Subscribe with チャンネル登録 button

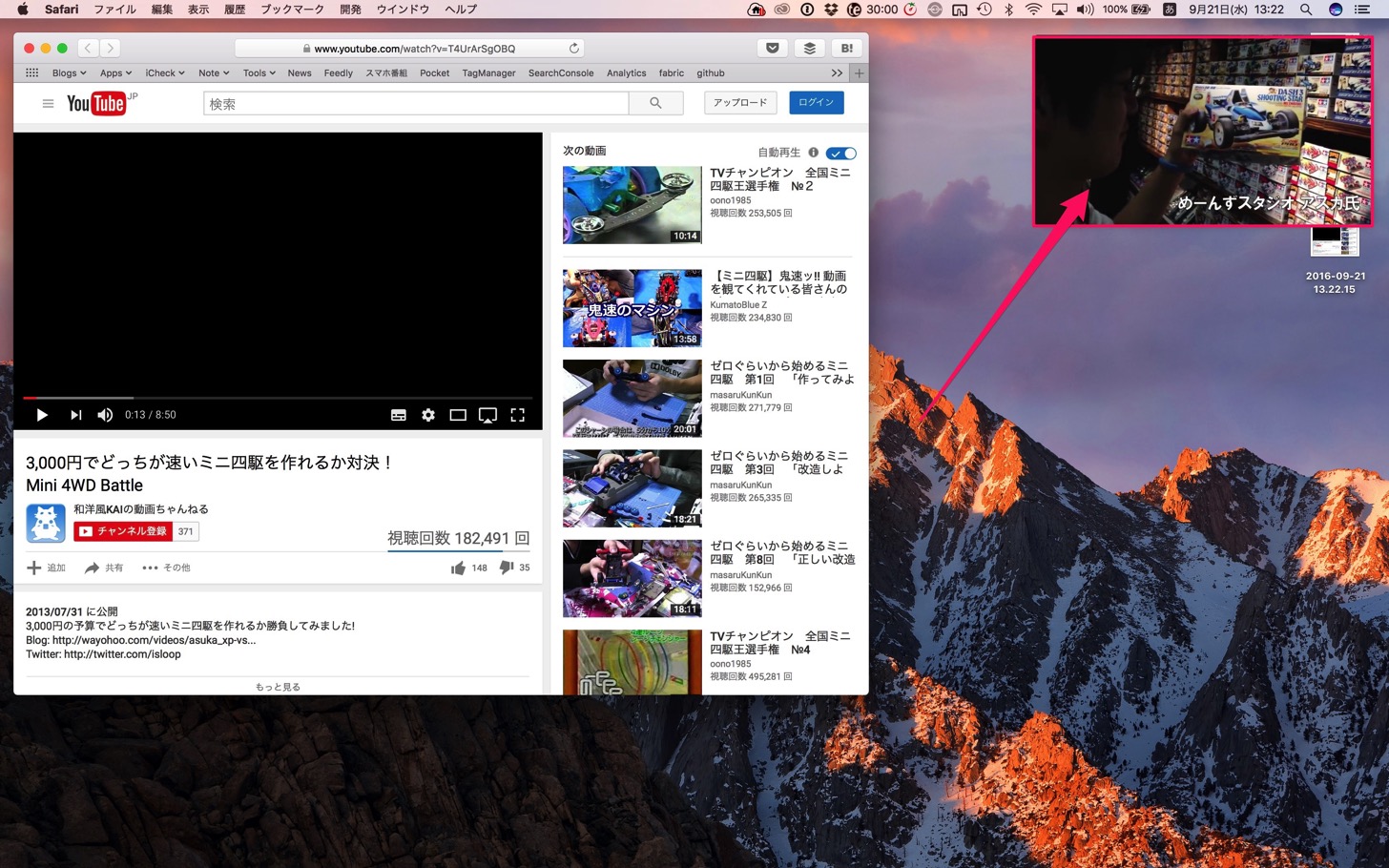(124, 531)
